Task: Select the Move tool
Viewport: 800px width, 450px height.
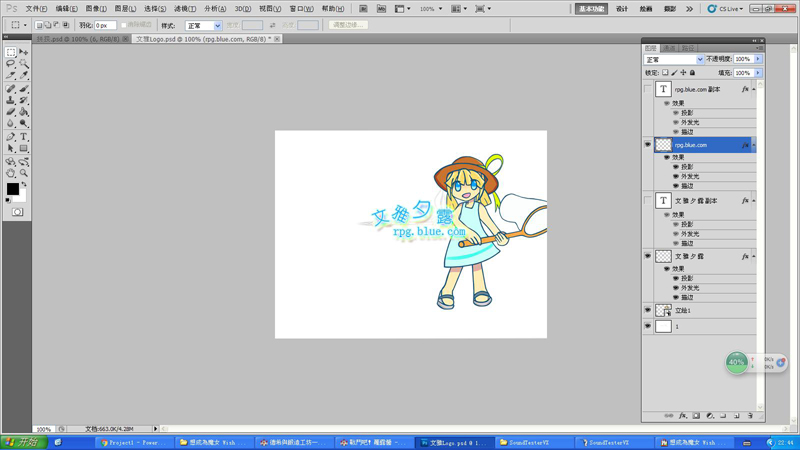Action: point(23,52)
